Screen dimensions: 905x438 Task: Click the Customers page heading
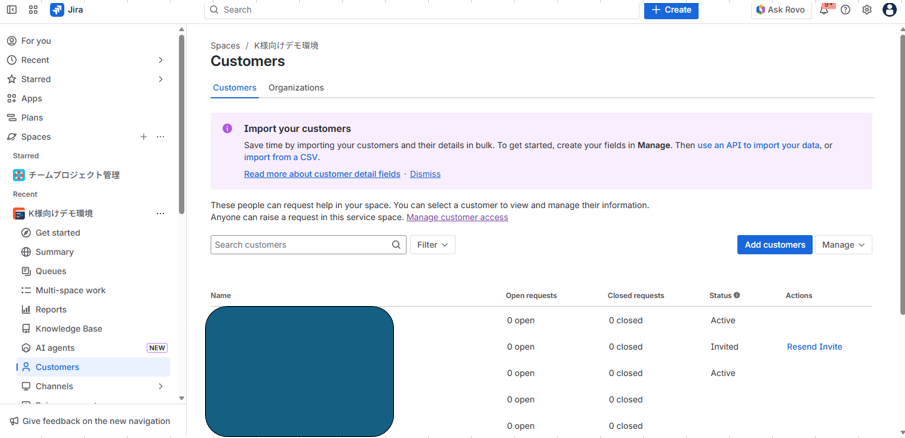point(248,61)
